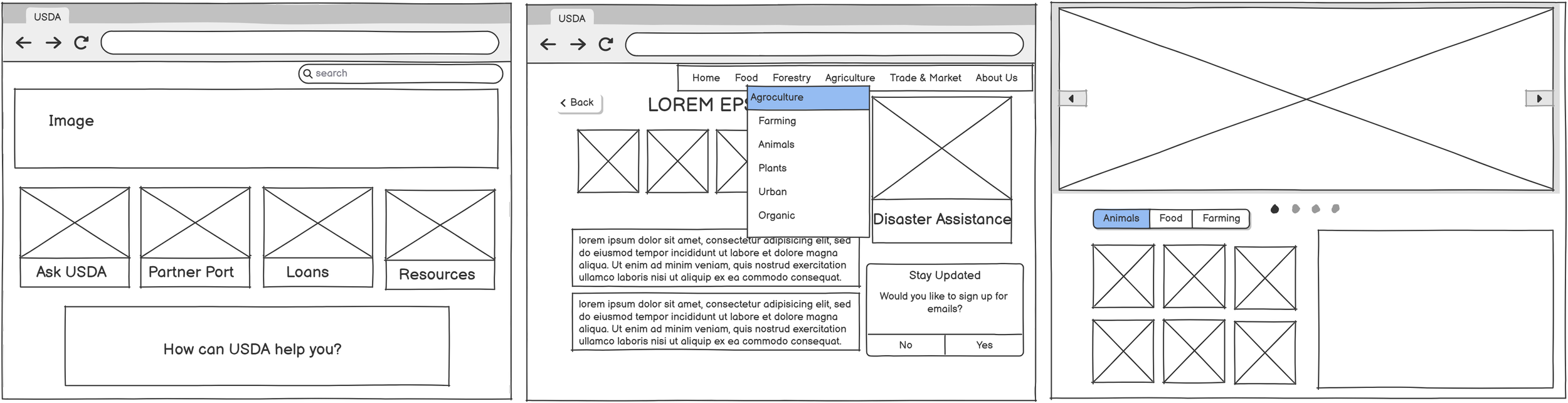Select the USDA tab in the first browser window
The width and height of the screenshot is (1568, 403).
[x=48, y=17]
